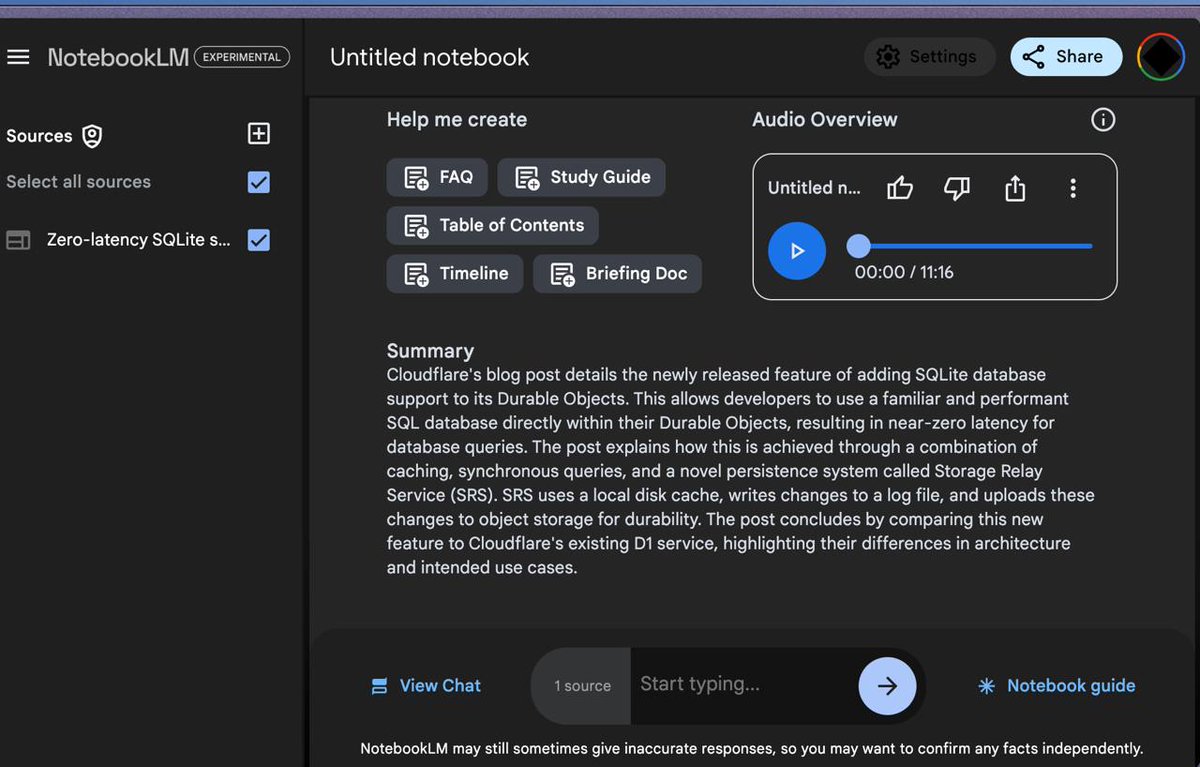Open notebook Settings
The width and height of the screenshot is (1200, 767).
tap(929, 57)
